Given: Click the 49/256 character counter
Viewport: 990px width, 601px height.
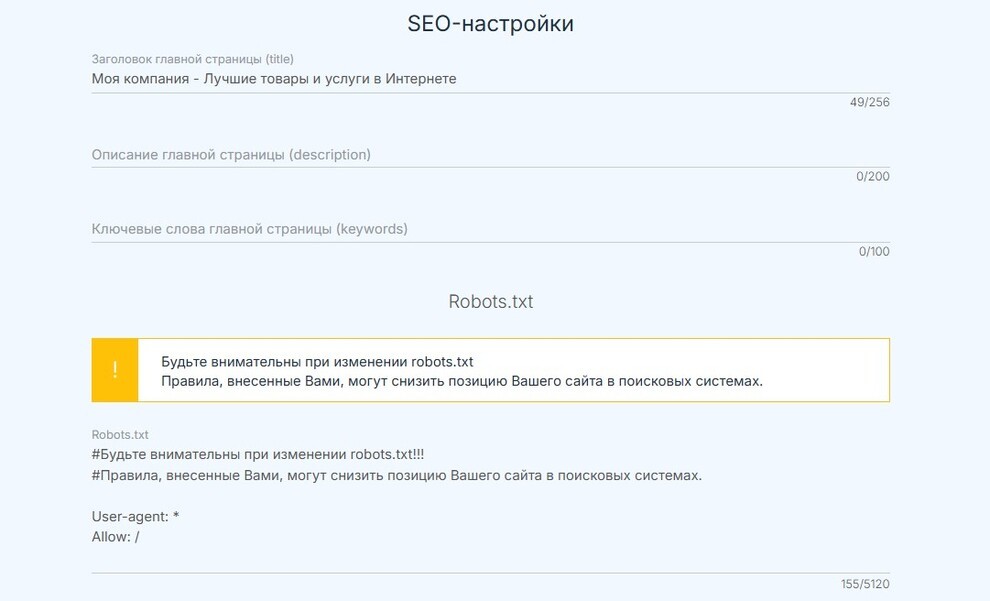Looking at the screenshot, I should click(869, 102).
